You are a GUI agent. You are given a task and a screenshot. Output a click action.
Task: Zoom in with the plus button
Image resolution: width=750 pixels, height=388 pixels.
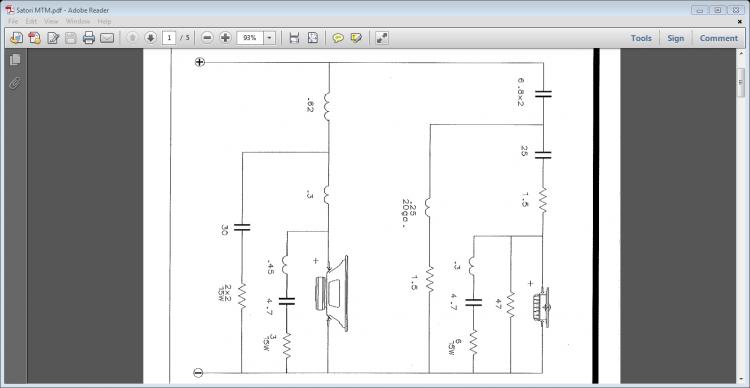coord(225,38)
